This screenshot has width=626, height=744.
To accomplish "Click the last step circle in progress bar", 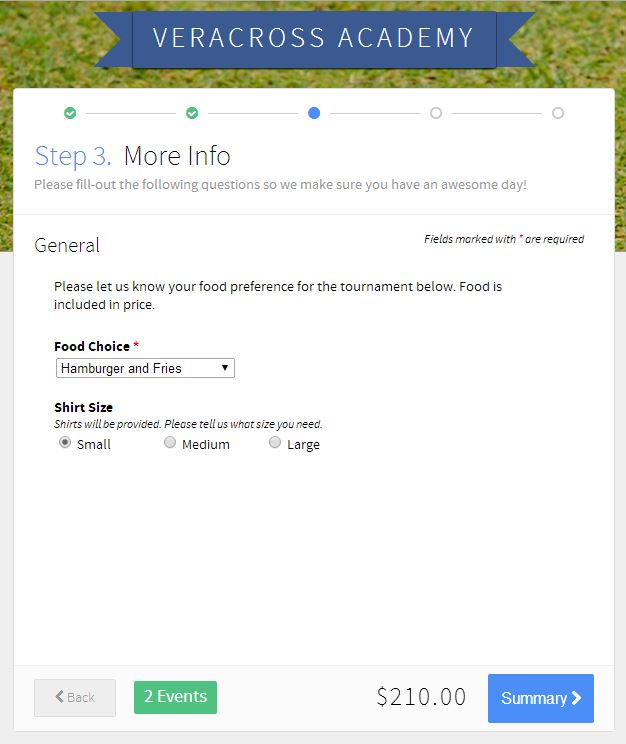I will (558, 113).
